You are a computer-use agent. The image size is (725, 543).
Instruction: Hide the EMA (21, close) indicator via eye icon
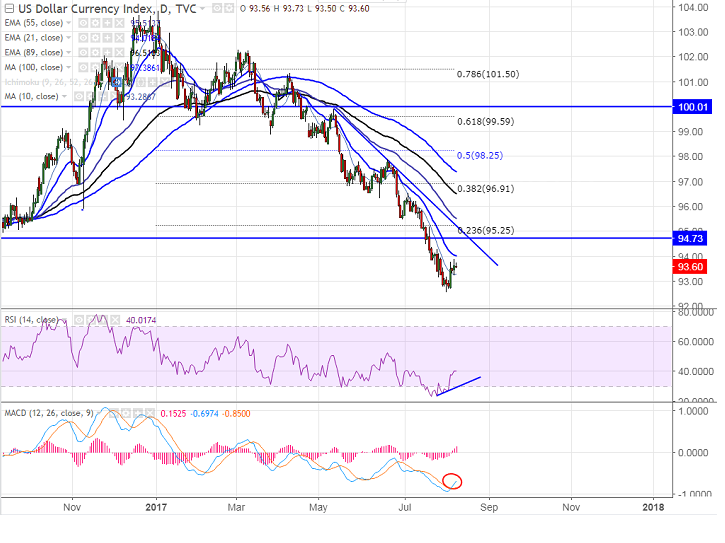tap(83, 38)
